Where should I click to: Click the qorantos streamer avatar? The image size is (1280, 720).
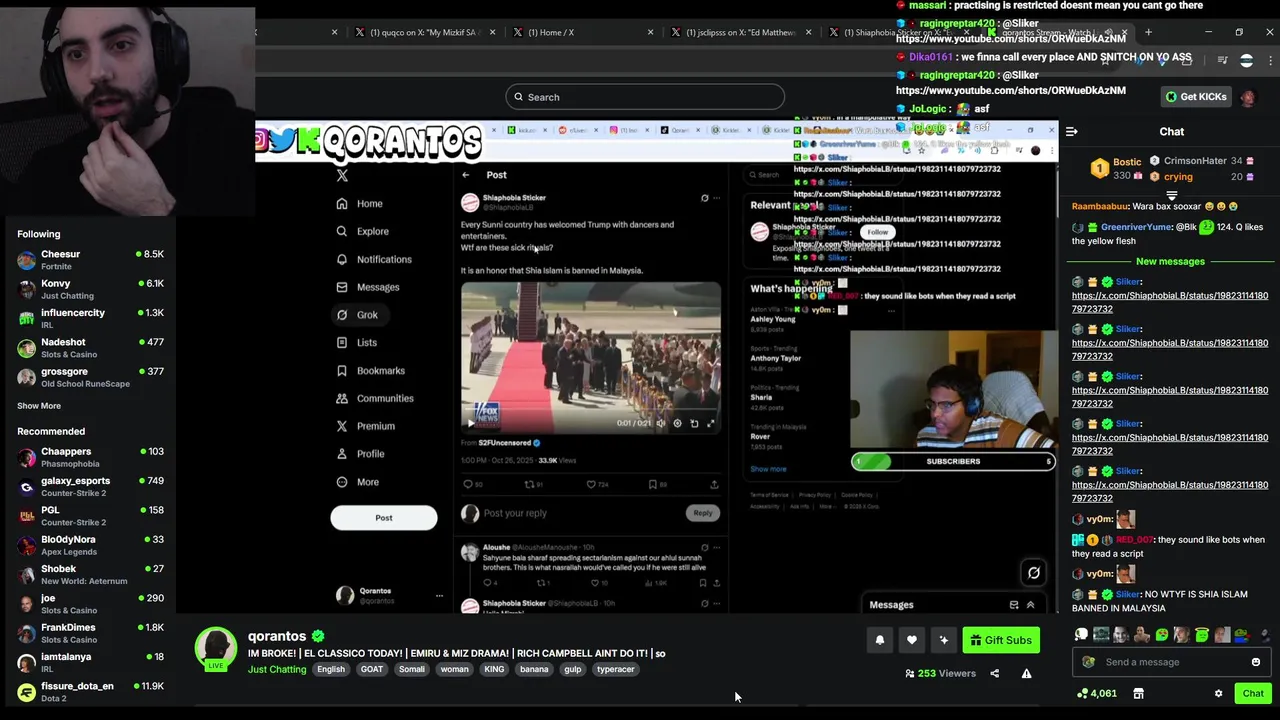click(215, 648)
